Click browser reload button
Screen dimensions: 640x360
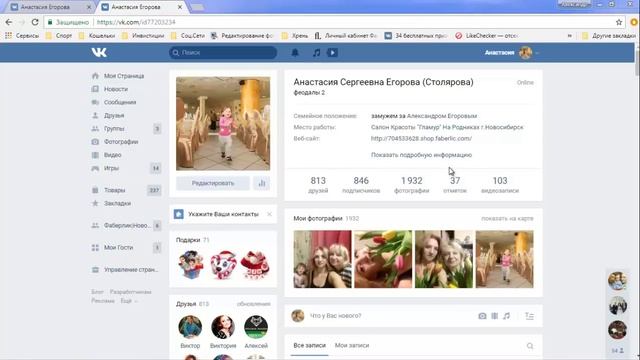[35, 22]
